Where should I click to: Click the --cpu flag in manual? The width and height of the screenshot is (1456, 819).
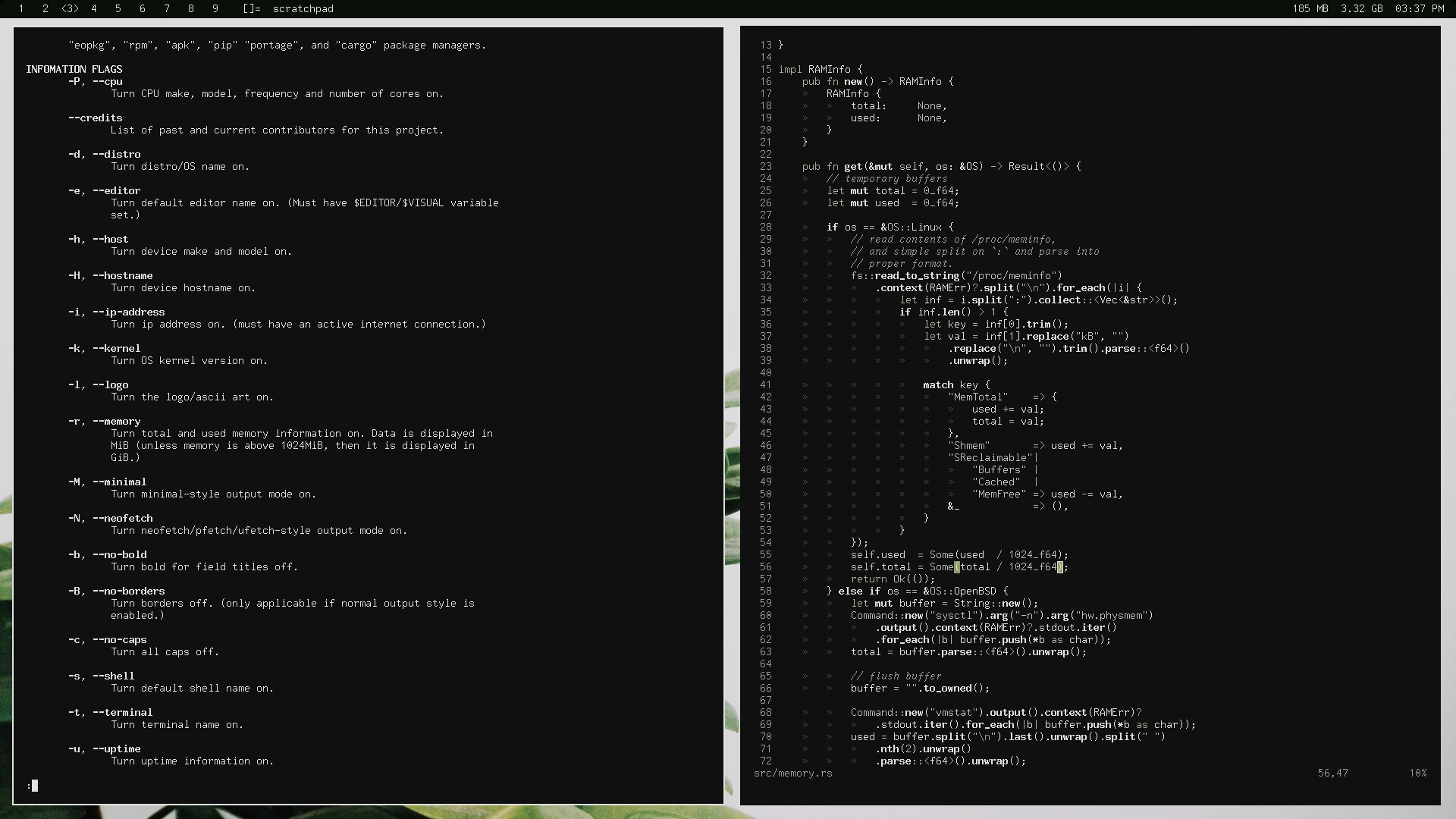coord(108,81)
